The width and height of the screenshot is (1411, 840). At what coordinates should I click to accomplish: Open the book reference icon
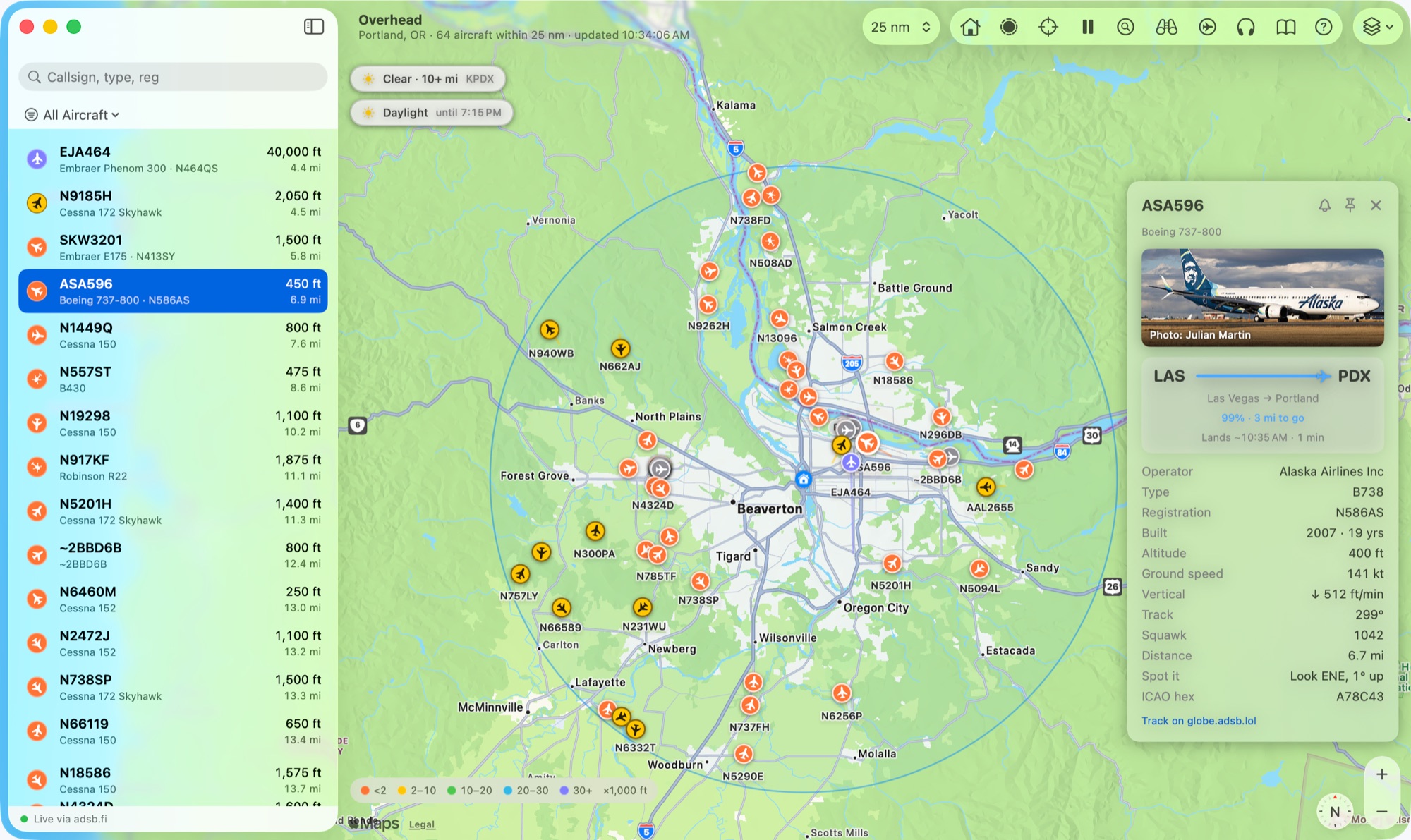click(1285, 27)
